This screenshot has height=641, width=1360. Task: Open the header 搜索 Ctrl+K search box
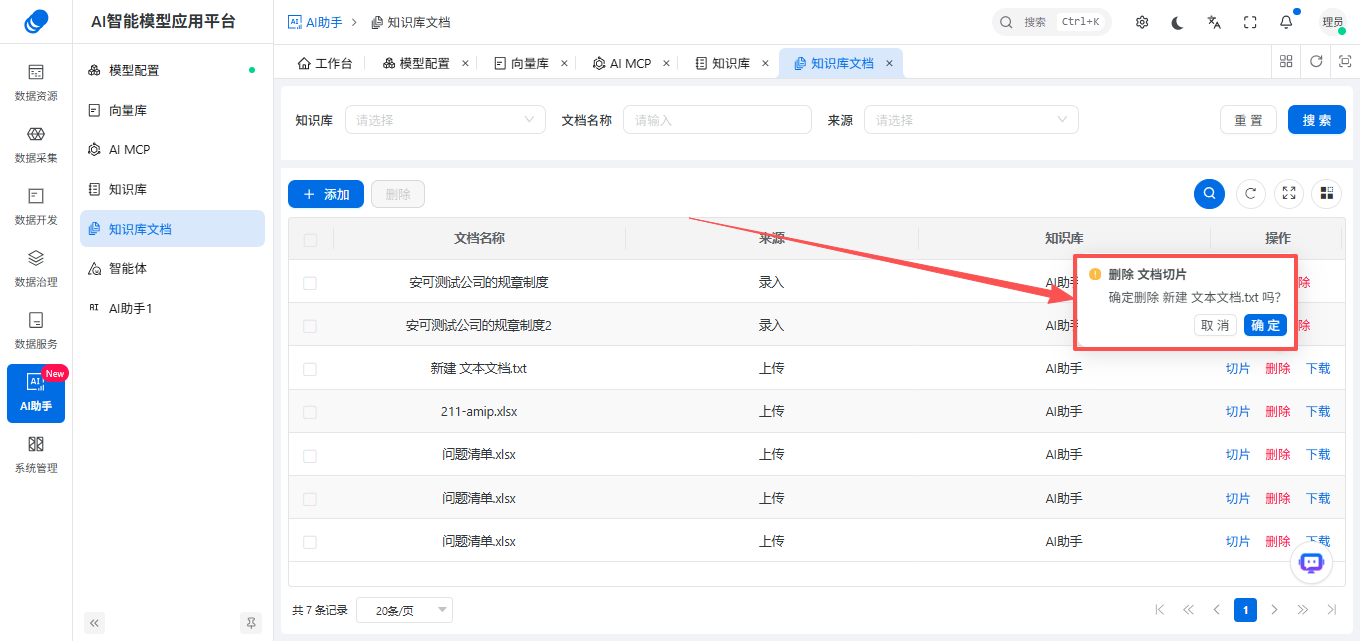pos(1052,22)
